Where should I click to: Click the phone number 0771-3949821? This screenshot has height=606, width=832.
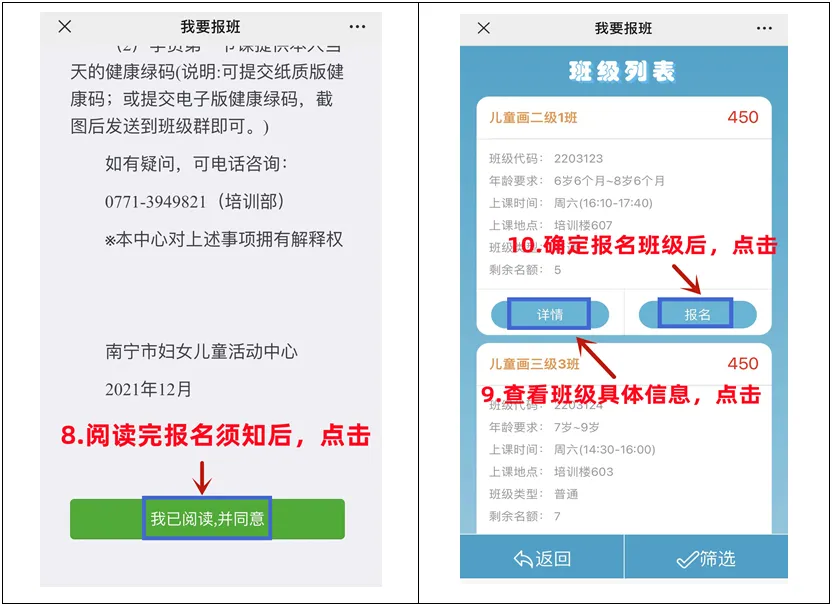pyautogui.click(x=155, y=202)
